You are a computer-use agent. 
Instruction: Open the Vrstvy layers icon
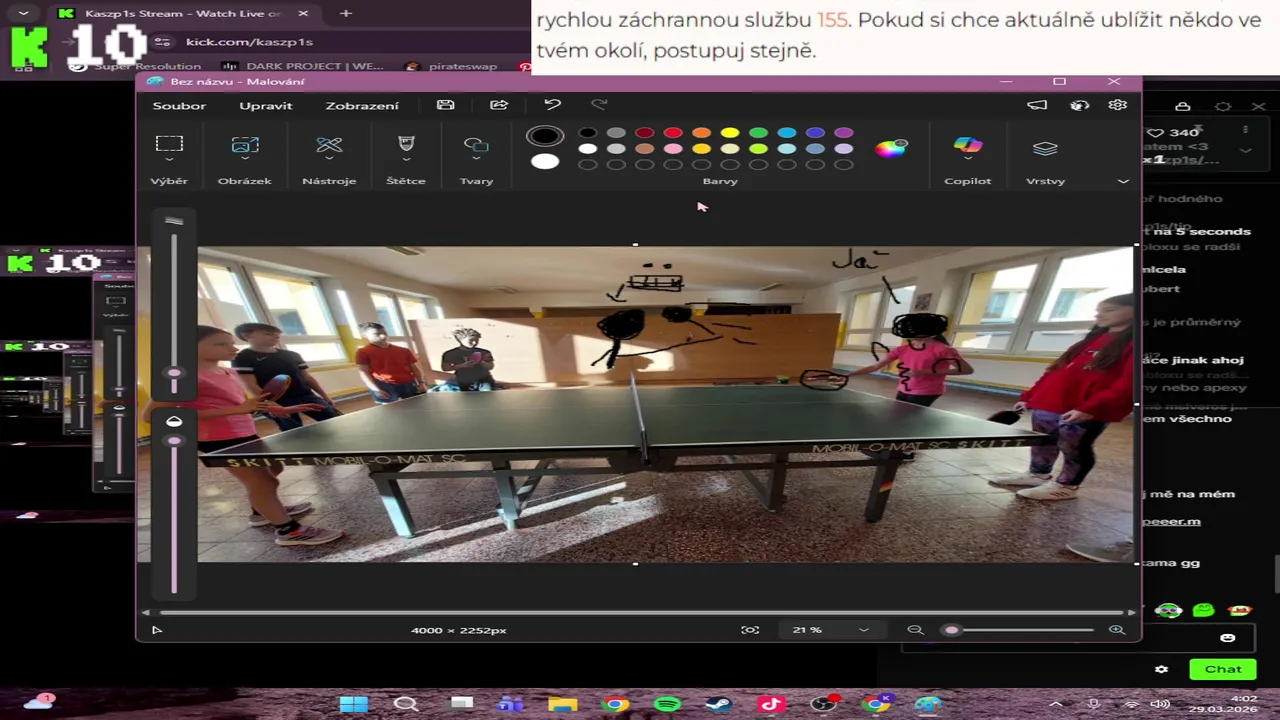click(x=1045, y=148)
